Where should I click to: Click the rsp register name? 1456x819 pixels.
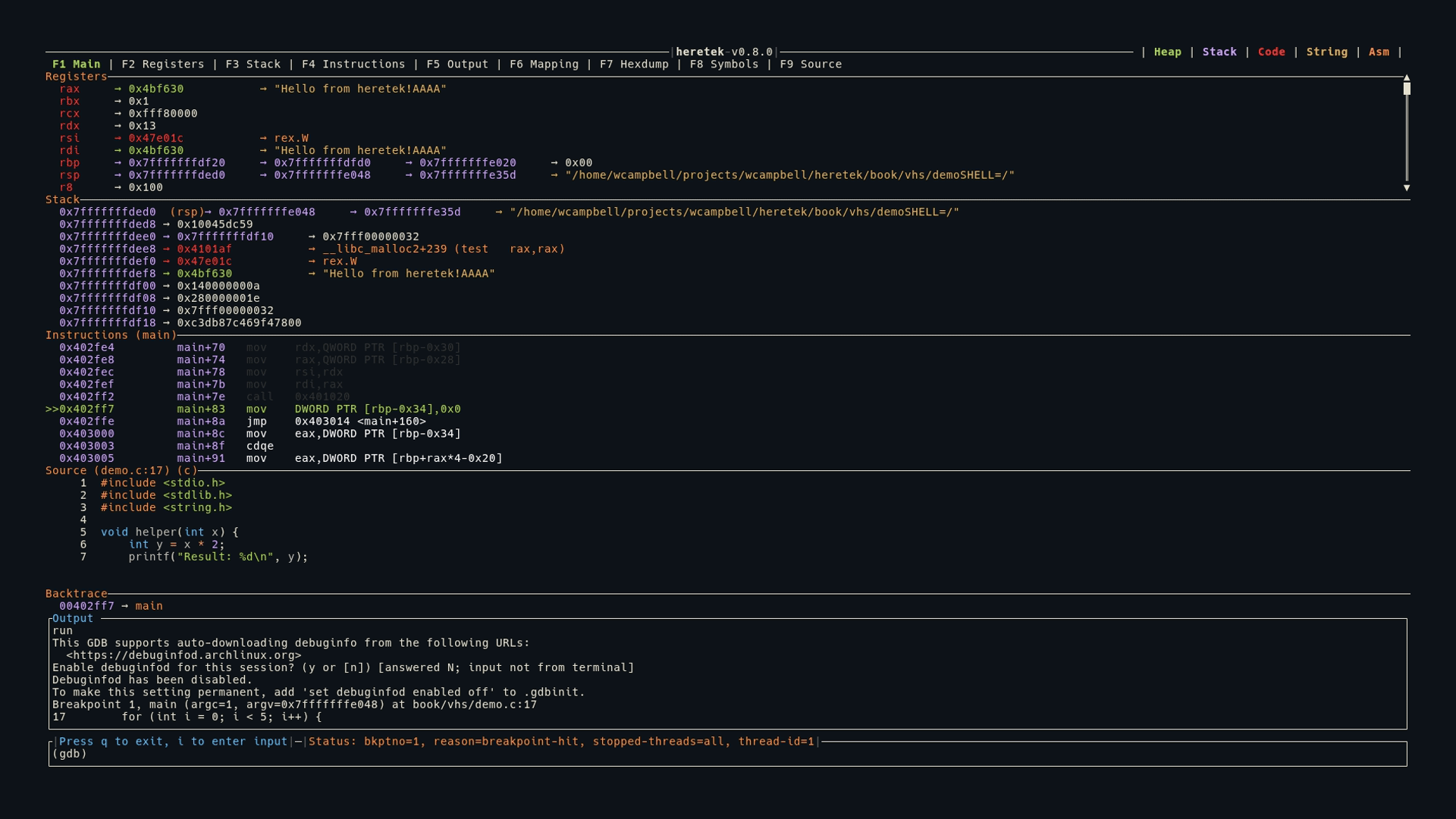point(69,175)
